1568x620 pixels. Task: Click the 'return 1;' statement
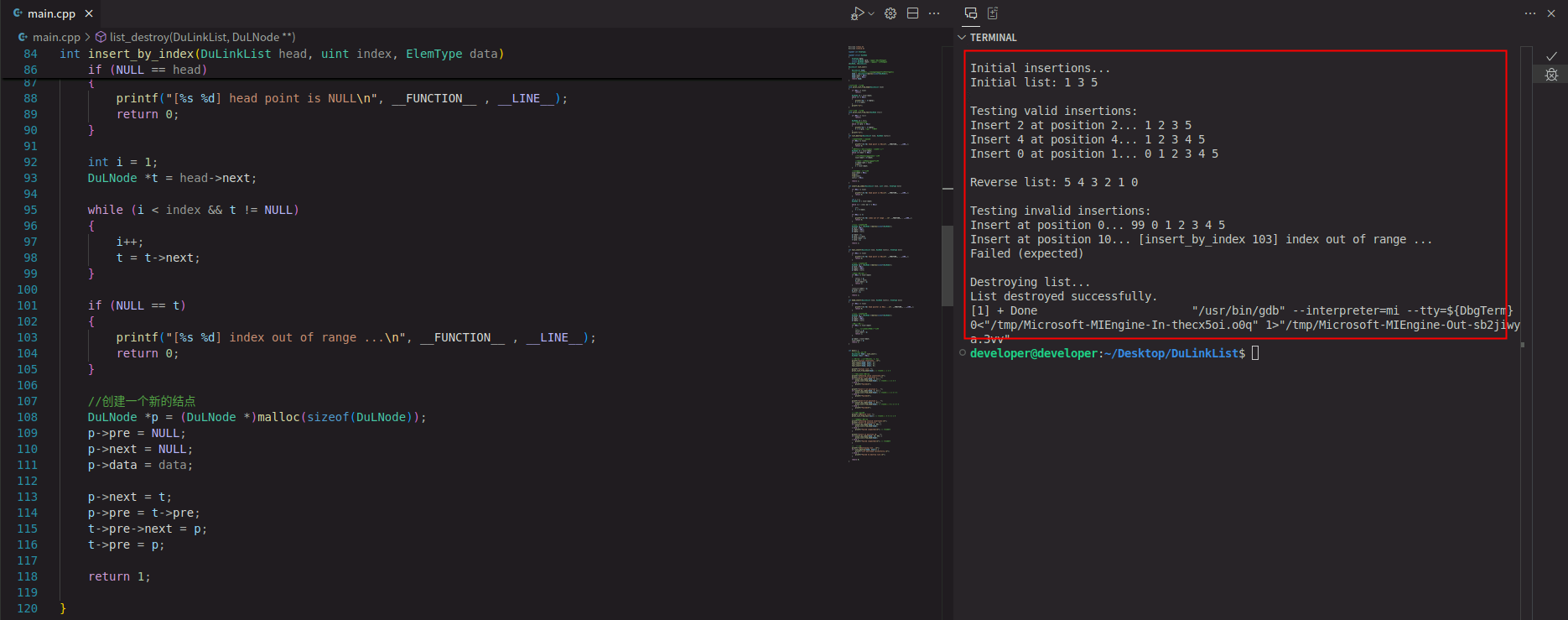[x=119, y=576]
